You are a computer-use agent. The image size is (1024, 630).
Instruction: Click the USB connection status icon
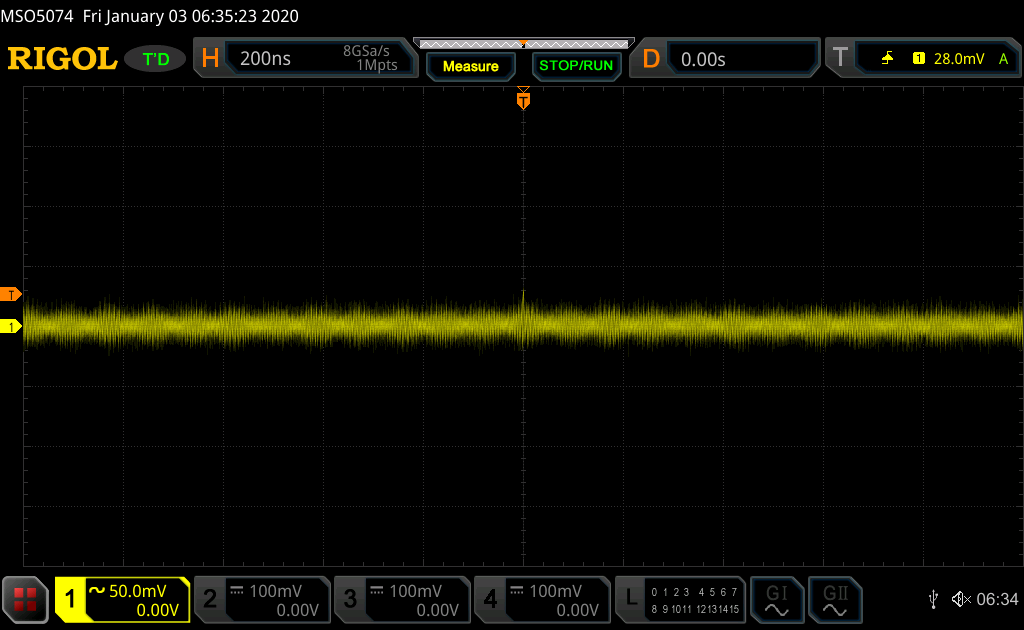tap(933, 599)
